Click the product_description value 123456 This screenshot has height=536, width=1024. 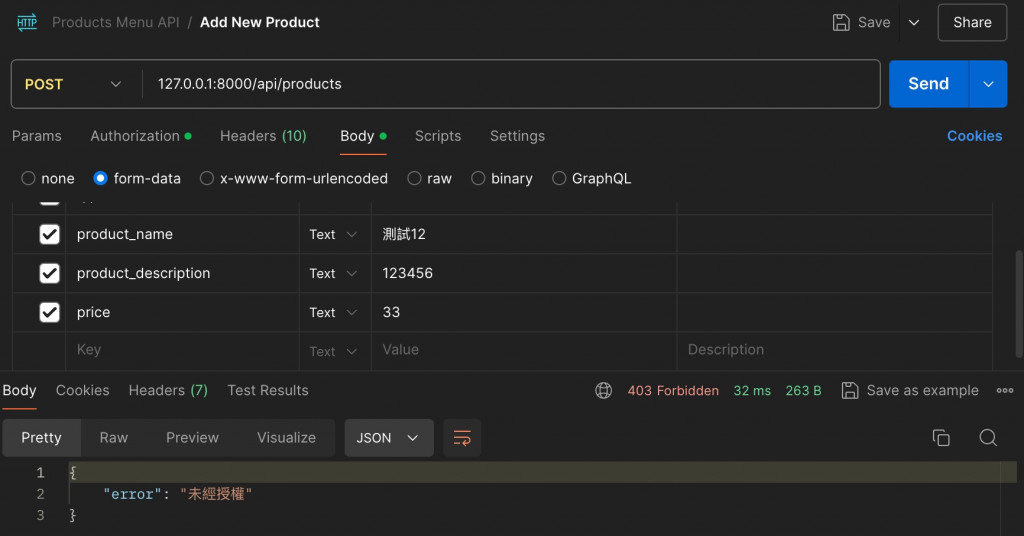pyautogui.click(x=408, y=273)
